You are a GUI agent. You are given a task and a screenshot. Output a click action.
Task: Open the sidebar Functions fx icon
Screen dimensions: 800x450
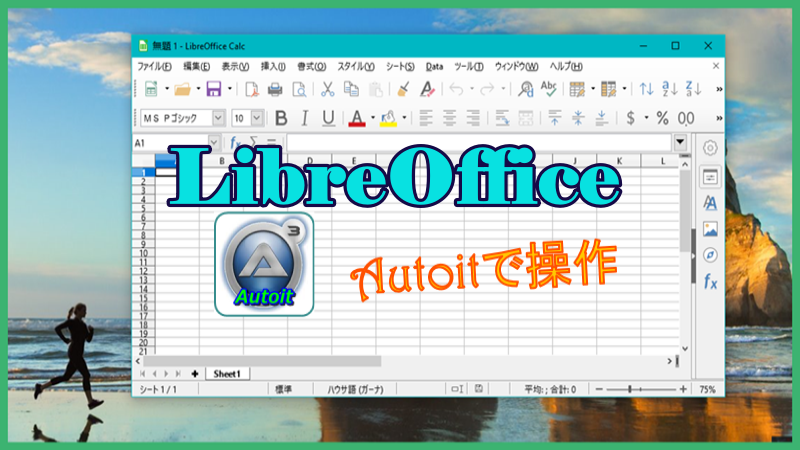pyautogui.click(x=710, y=282)
